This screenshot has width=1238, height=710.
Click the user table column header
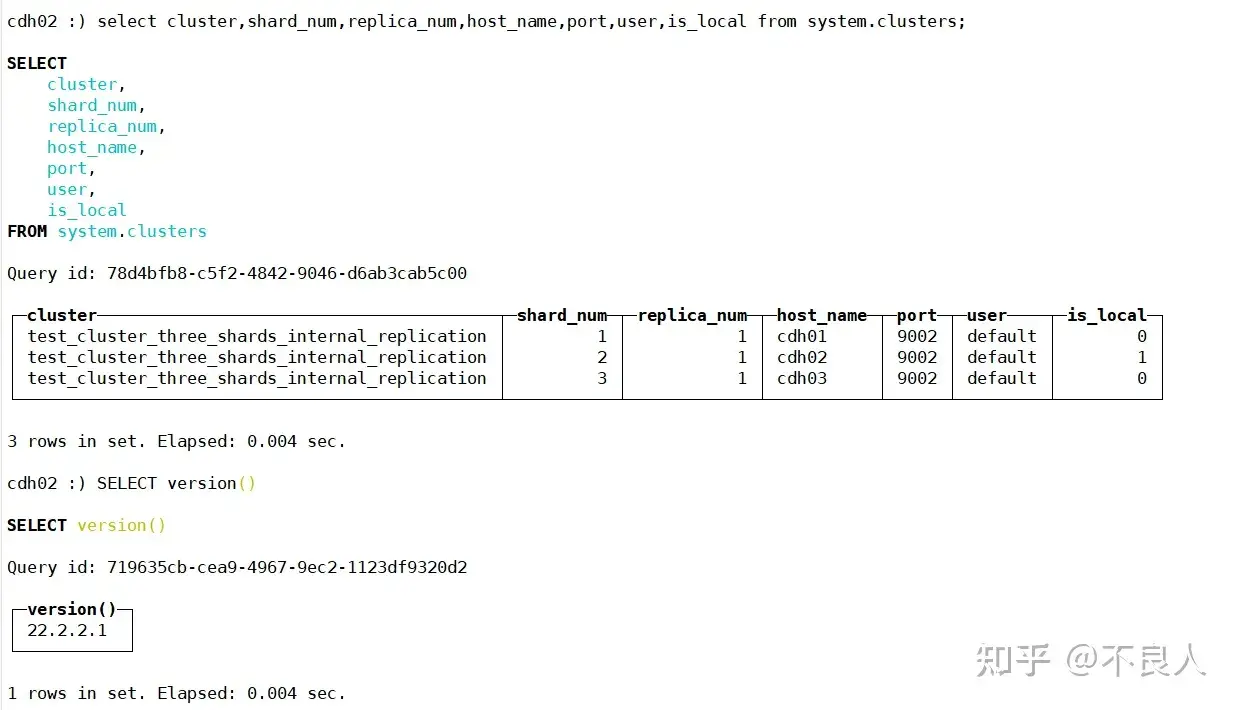coord(987,315)
